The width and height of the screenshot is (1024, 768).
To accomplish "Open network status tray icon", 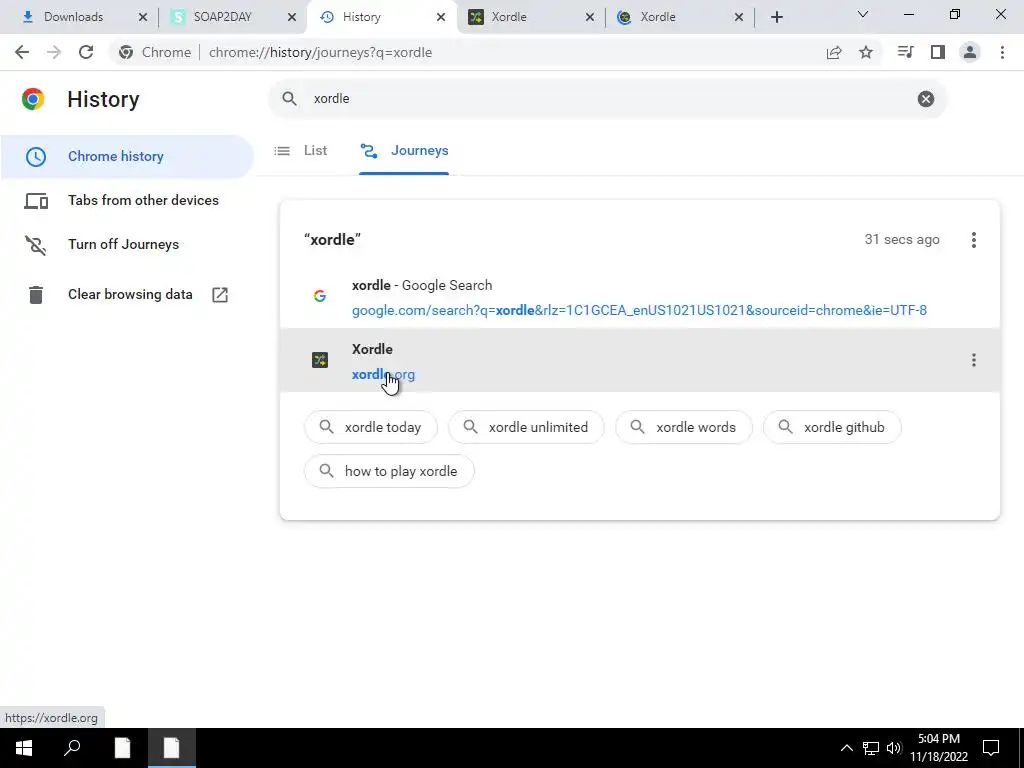I will [x=871, y=748].
